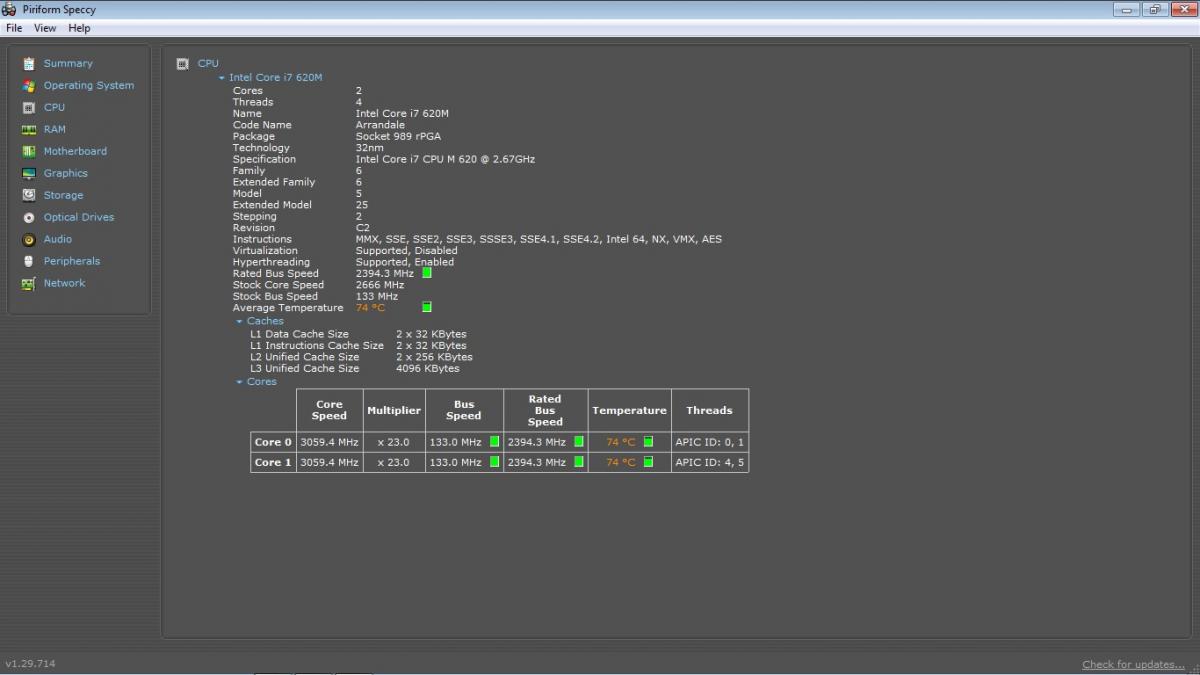Click green indicator next to Average Temperature 74 °C

(427, 307)
